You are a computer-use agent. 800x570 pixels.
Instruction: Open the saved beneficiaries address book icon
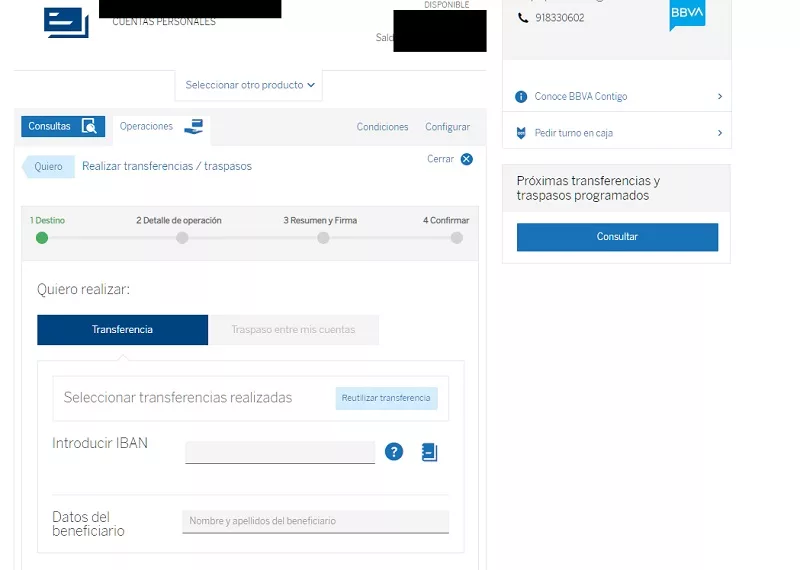coord(429,452)
